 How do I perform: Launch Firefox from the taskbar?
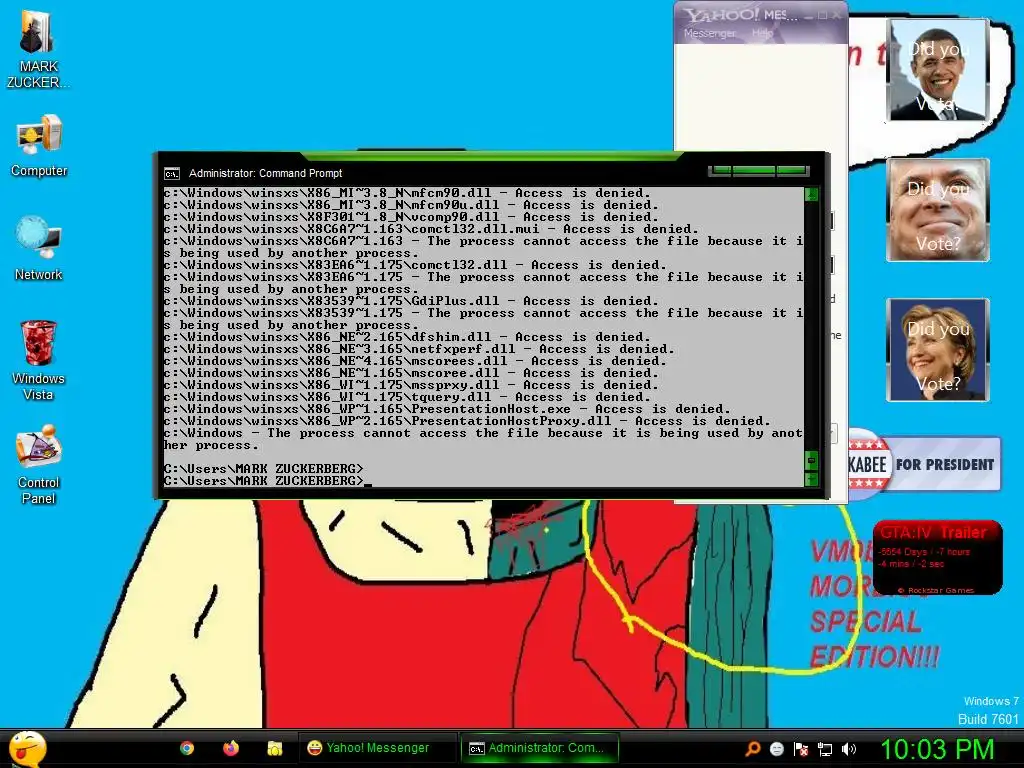pyautogui.click(x=231, y=748)
